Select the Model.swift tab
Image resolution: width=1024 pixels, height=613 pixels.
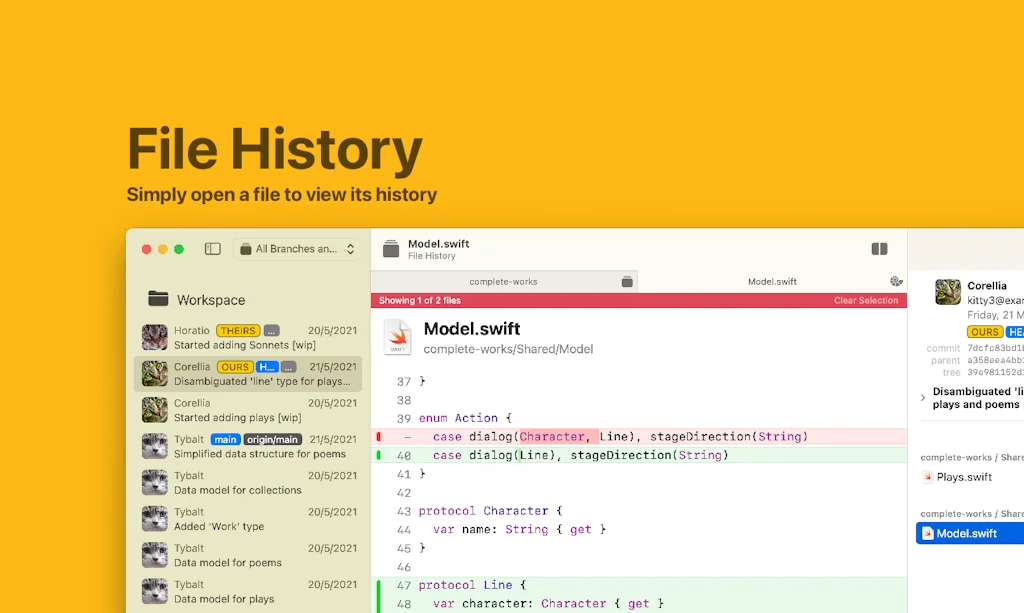[x=773, y=281]
